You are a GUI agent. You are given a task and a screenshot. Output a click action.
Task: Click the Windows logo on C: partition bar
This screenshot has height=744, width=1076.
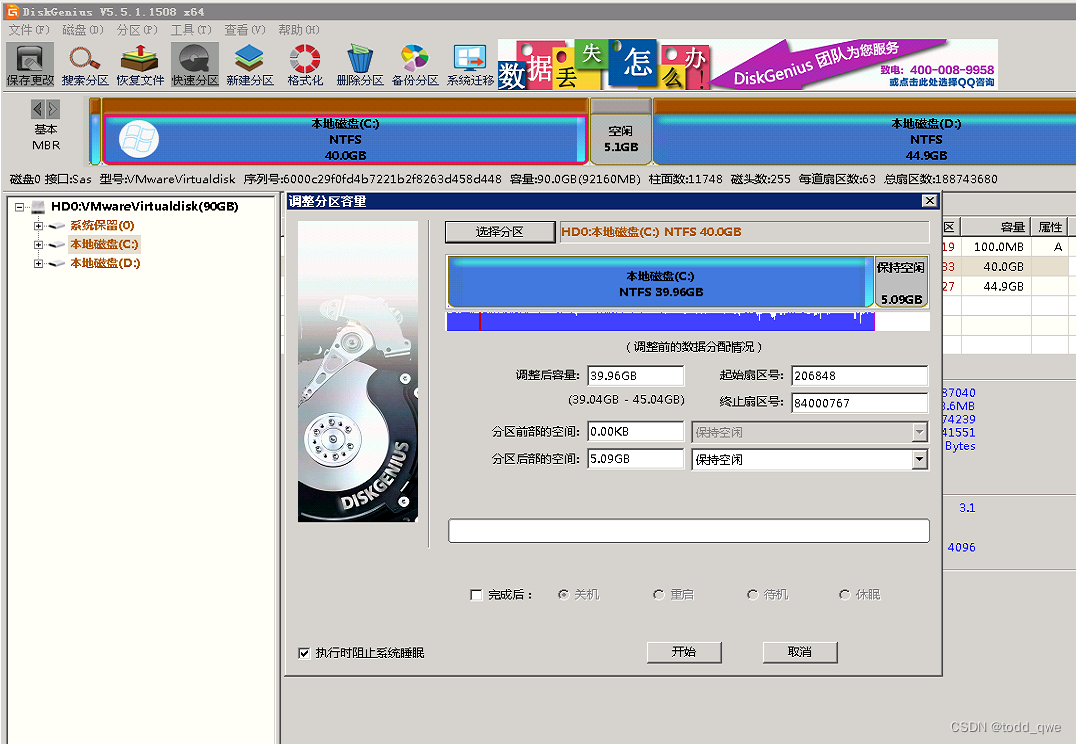click(x=139, y=139)
